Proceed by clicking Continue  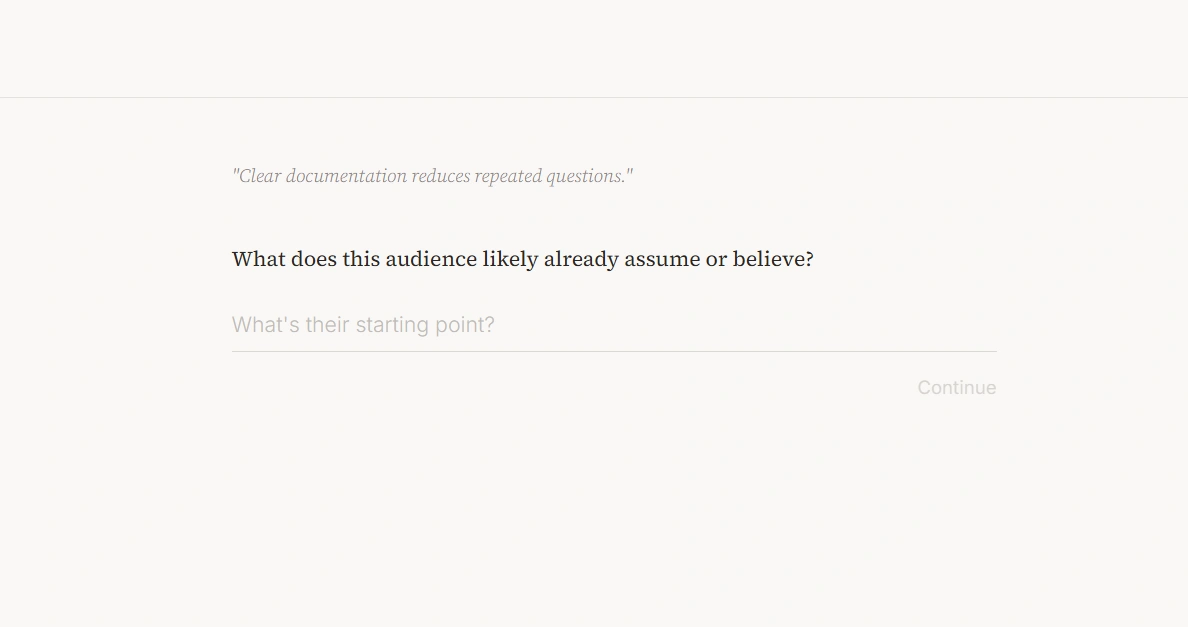point(956,388)
